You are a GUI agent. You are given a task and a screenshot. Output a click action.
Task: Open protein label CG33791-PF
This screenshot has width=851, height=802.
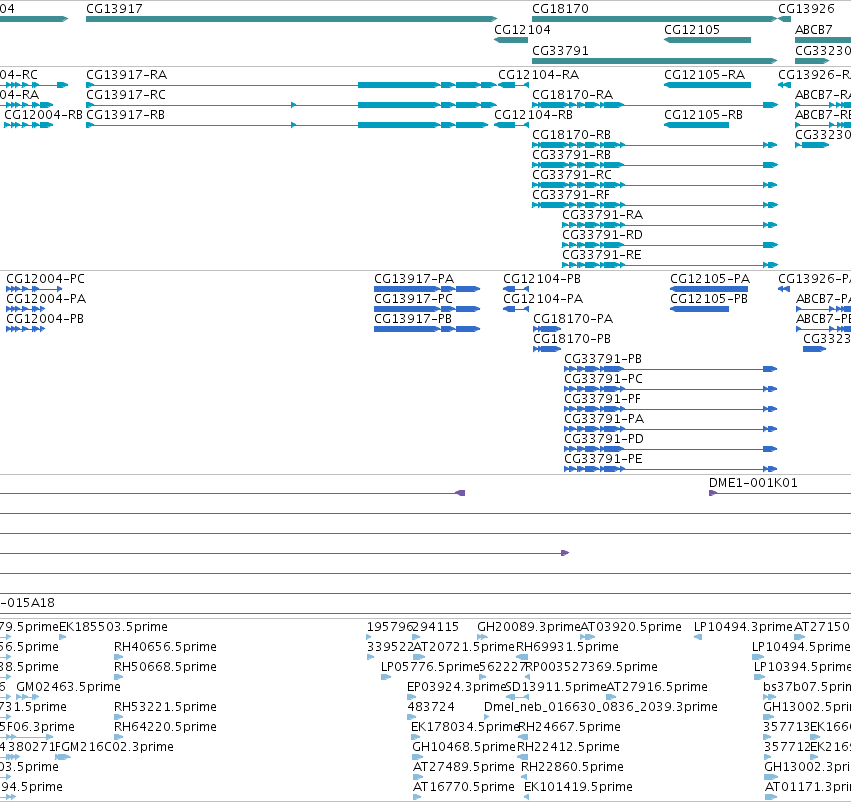(x=602, y=400)
